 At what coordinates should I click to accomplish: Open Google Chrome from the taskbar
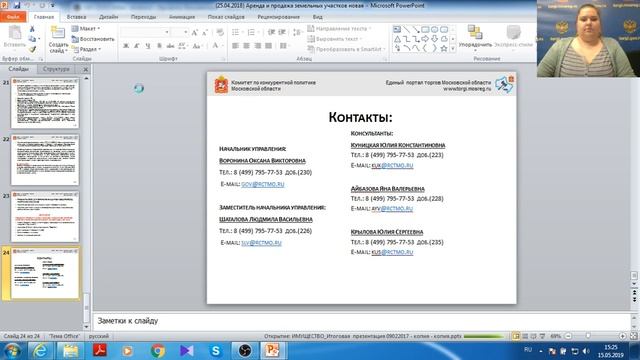point(158,351)
